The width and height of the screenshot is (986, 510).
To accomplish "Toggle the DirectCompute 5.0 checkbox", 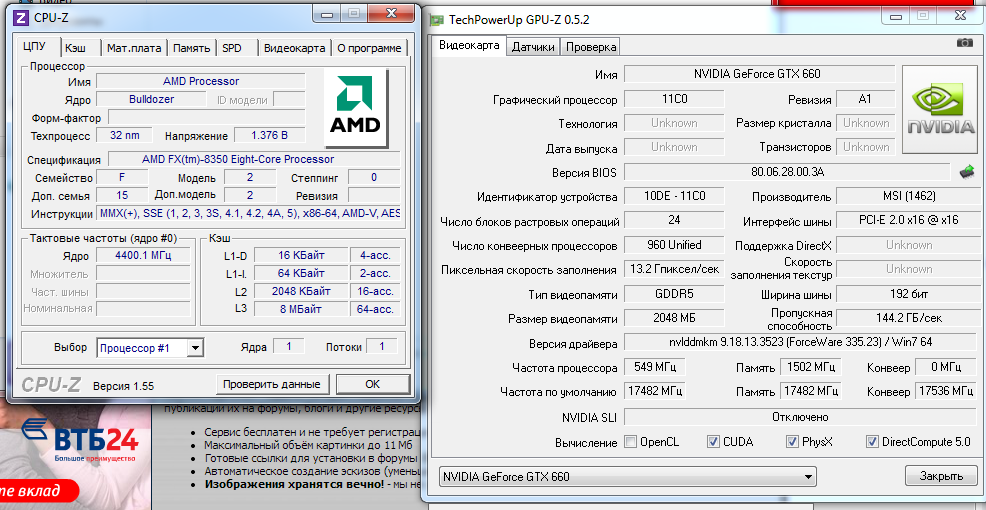I will (x=872, y=441).
